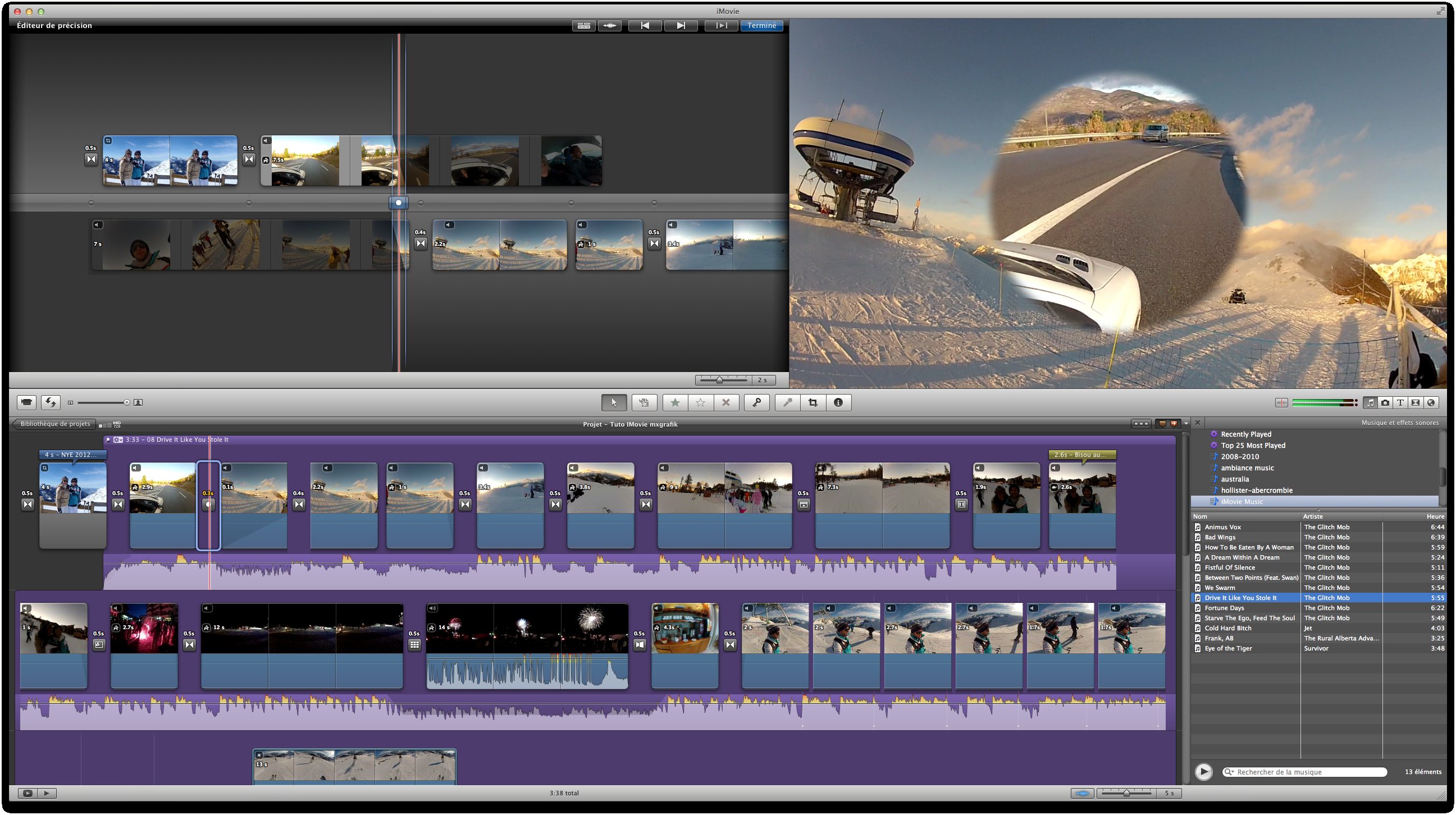Select the arrow selection tool

(x=613, y=402)
